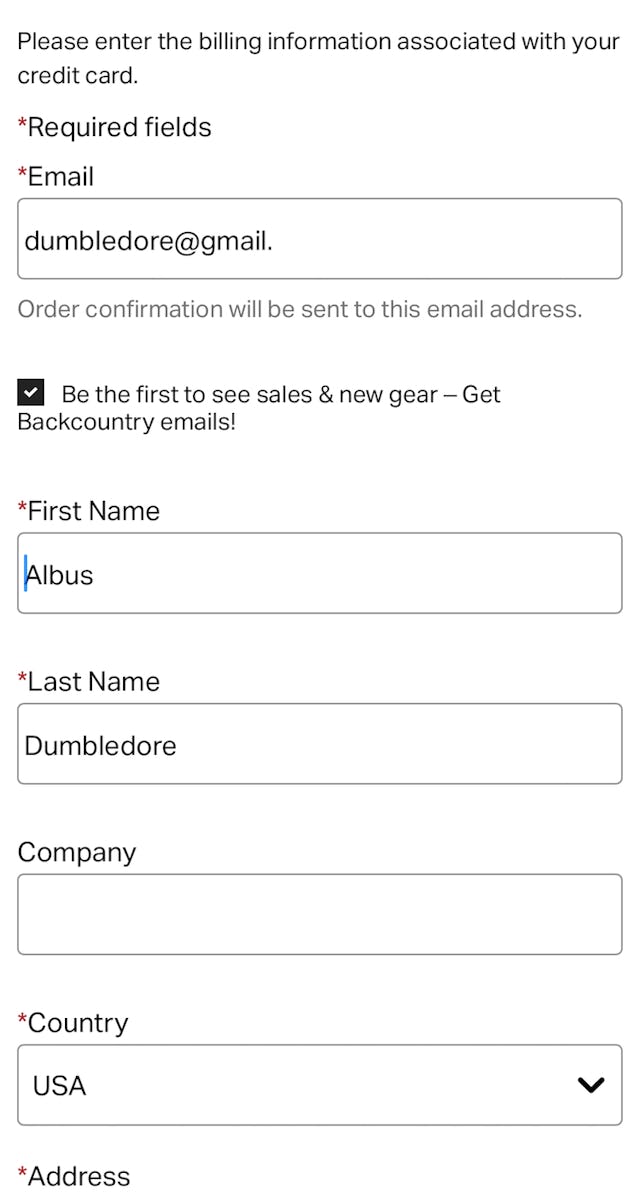Click the Dumbledore text in Last Name
This screenshot has width=640, height=1197.
[x=100, y=744]
